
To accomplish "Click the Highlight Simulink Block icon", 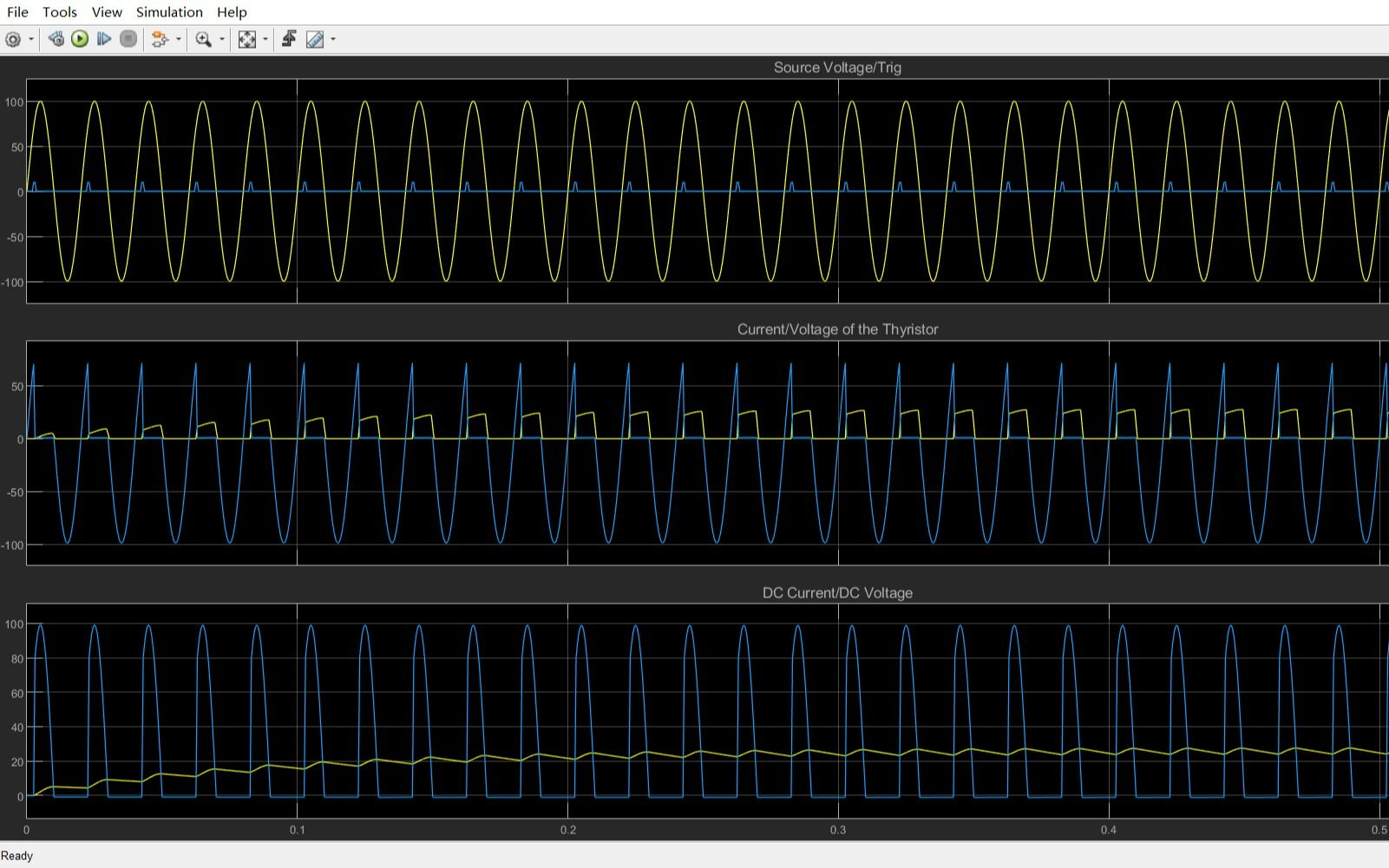I will pyautogui.click(x=160, y=39).
